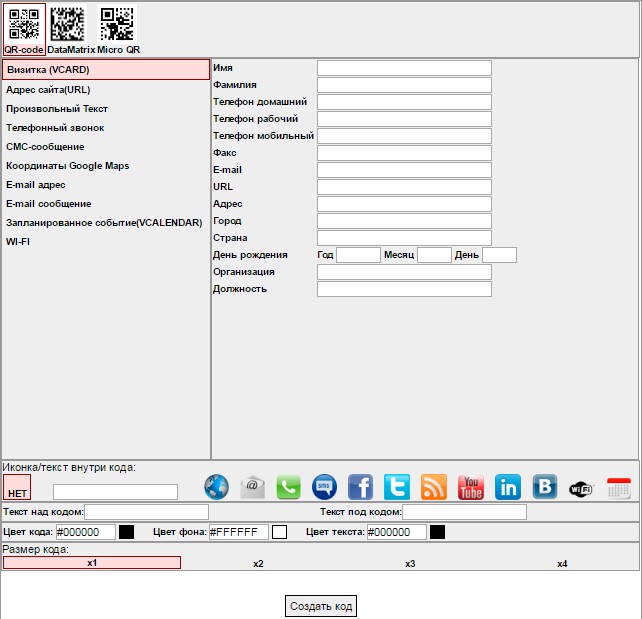Choose the Wi-Fi icon for code

[x=581, y=488]
